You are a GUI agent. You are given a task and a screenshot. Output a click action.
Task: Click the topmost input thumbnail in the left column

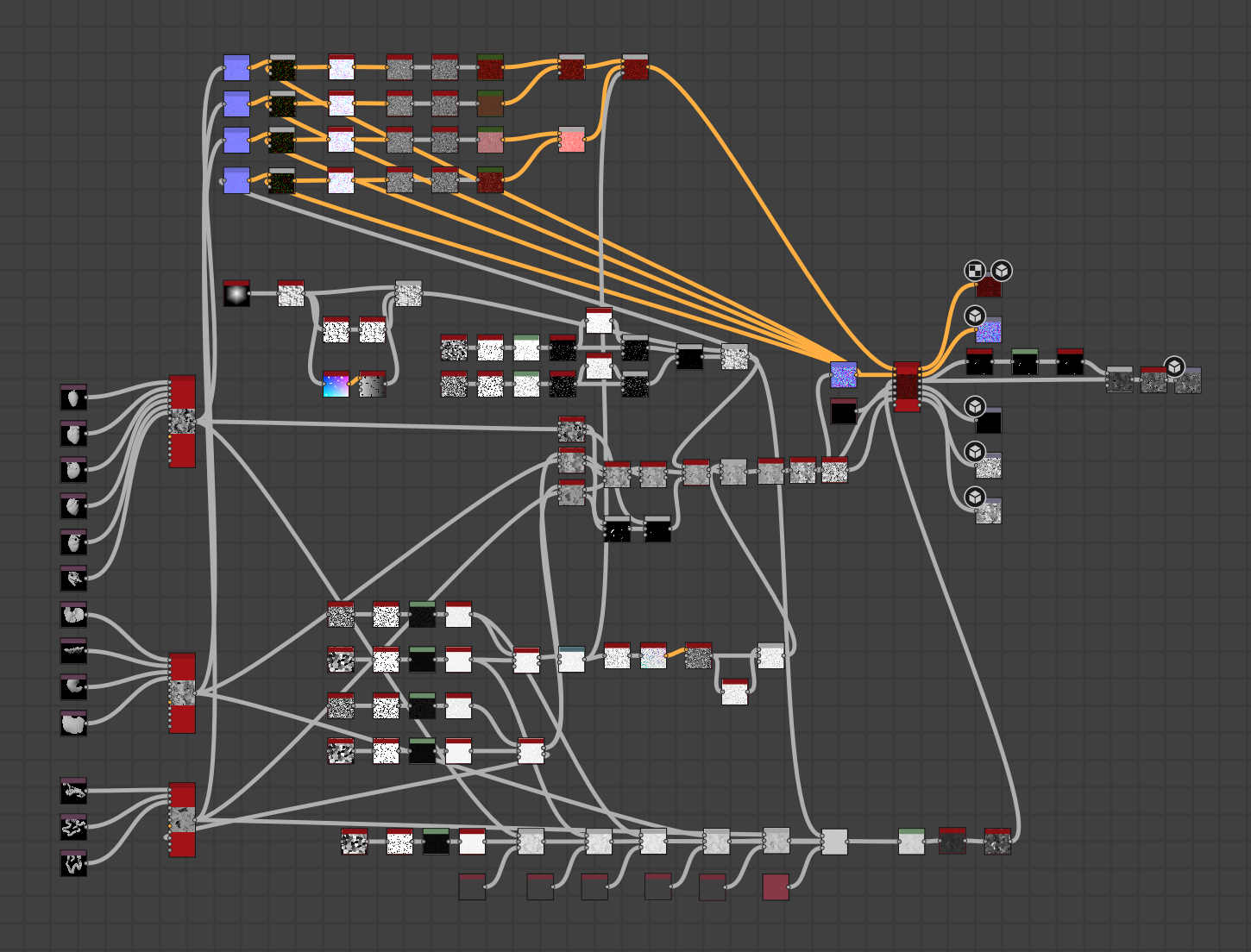[73, 398]
